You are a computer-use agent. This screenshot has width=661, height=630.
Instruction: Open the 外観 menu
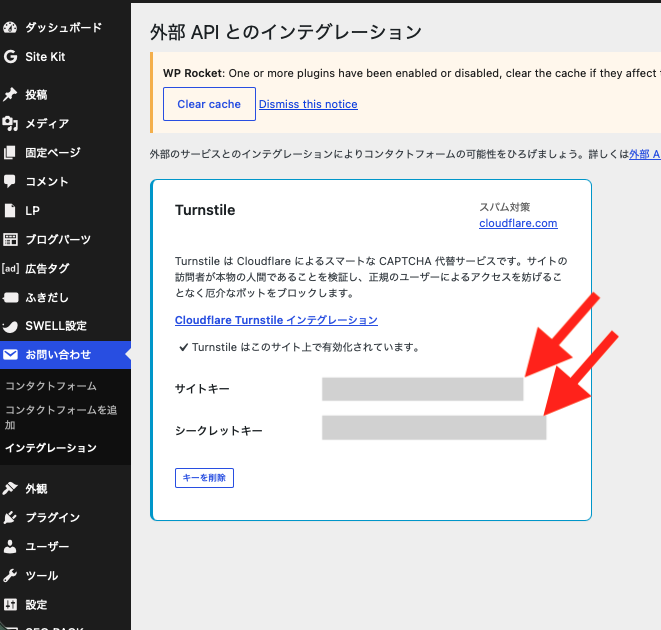coord(36,488)
